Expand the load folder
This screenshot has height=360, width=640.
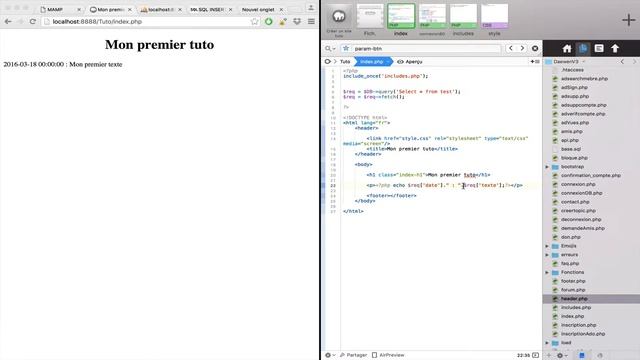tap(547, 343)
